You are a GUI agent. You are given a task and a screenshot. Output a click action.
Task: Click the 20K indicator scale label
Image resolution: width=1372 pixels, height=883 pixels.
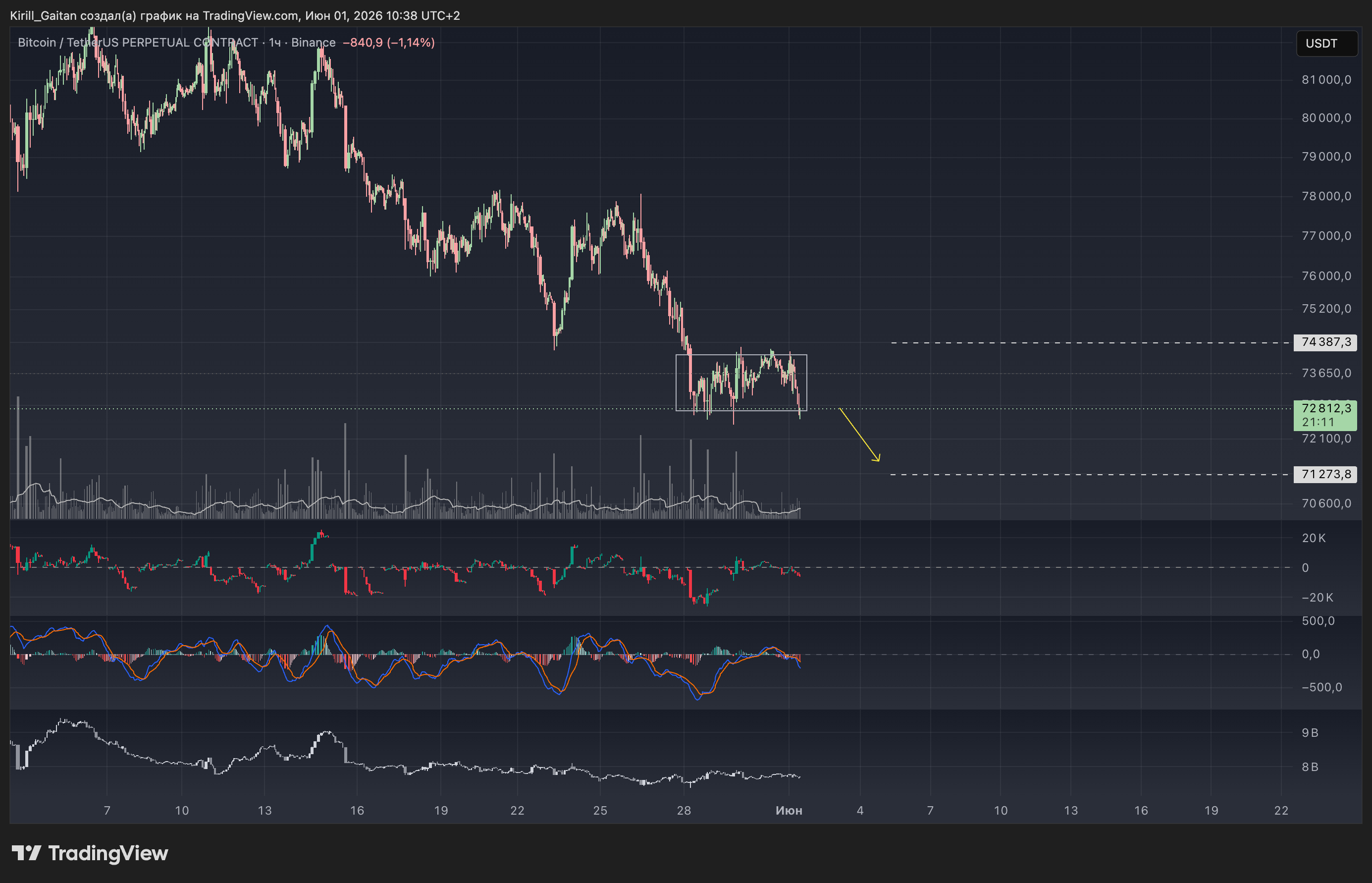click(1314, 538)
